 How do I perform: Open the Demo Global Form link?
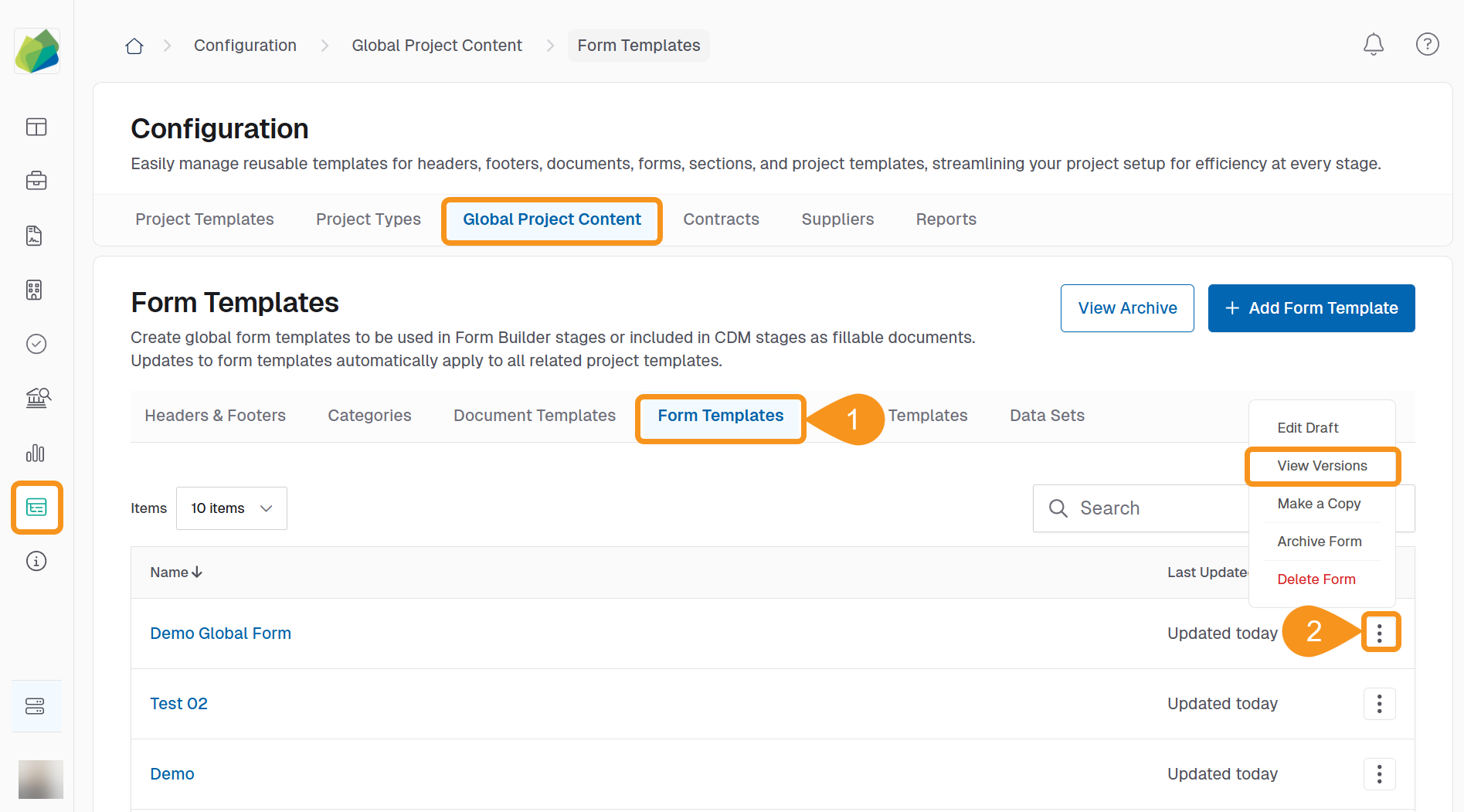pyautogui.click(x=220, y=634)
